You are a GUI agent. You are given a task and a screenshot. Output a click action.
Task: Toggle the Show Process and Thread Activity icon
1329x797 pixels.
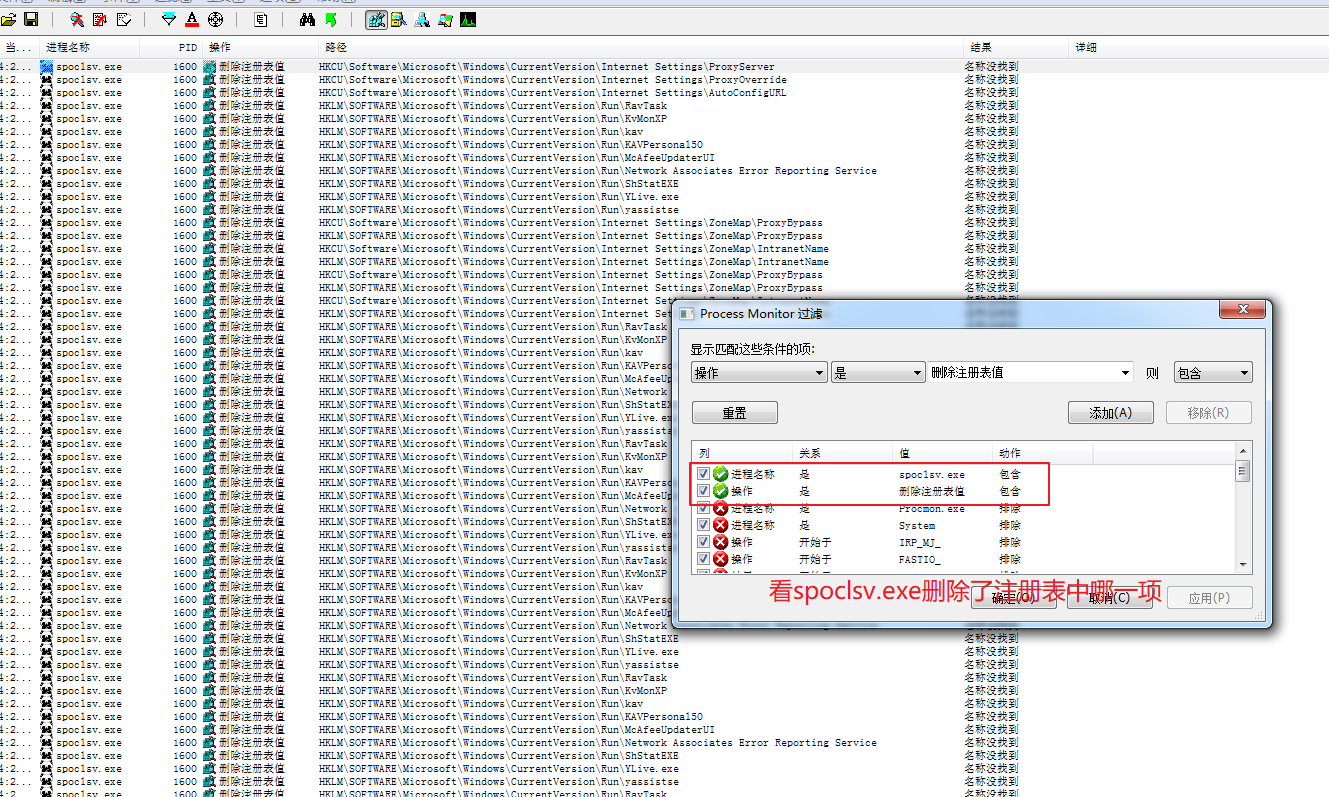(x=445, y=19)
